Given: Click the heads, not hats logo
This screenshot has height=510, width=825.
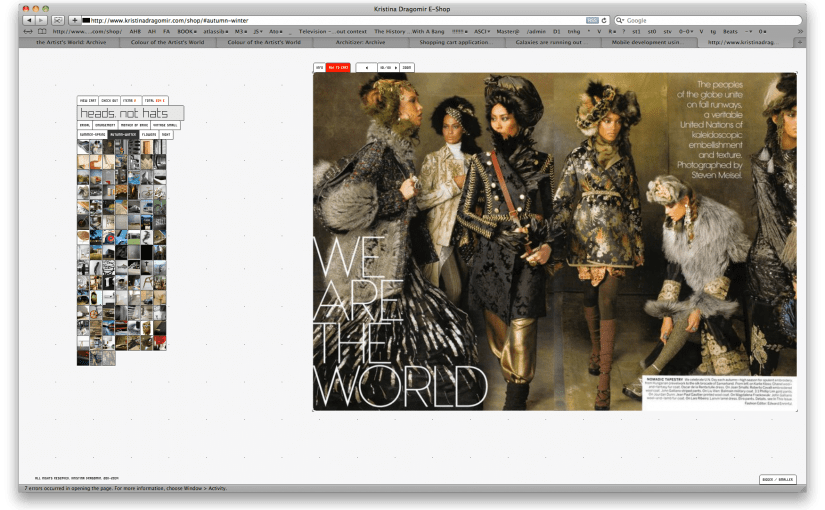Looking at the screenshot, I should 130,113.
